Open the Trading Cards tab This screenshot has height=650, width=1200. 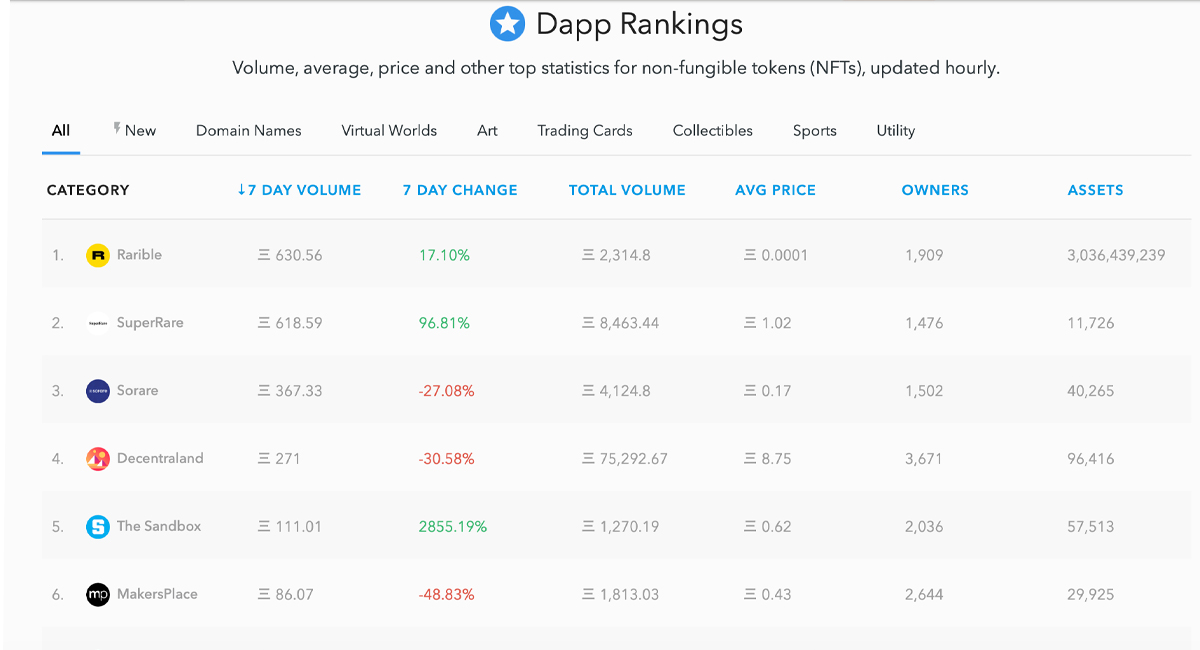click(585, 130)
